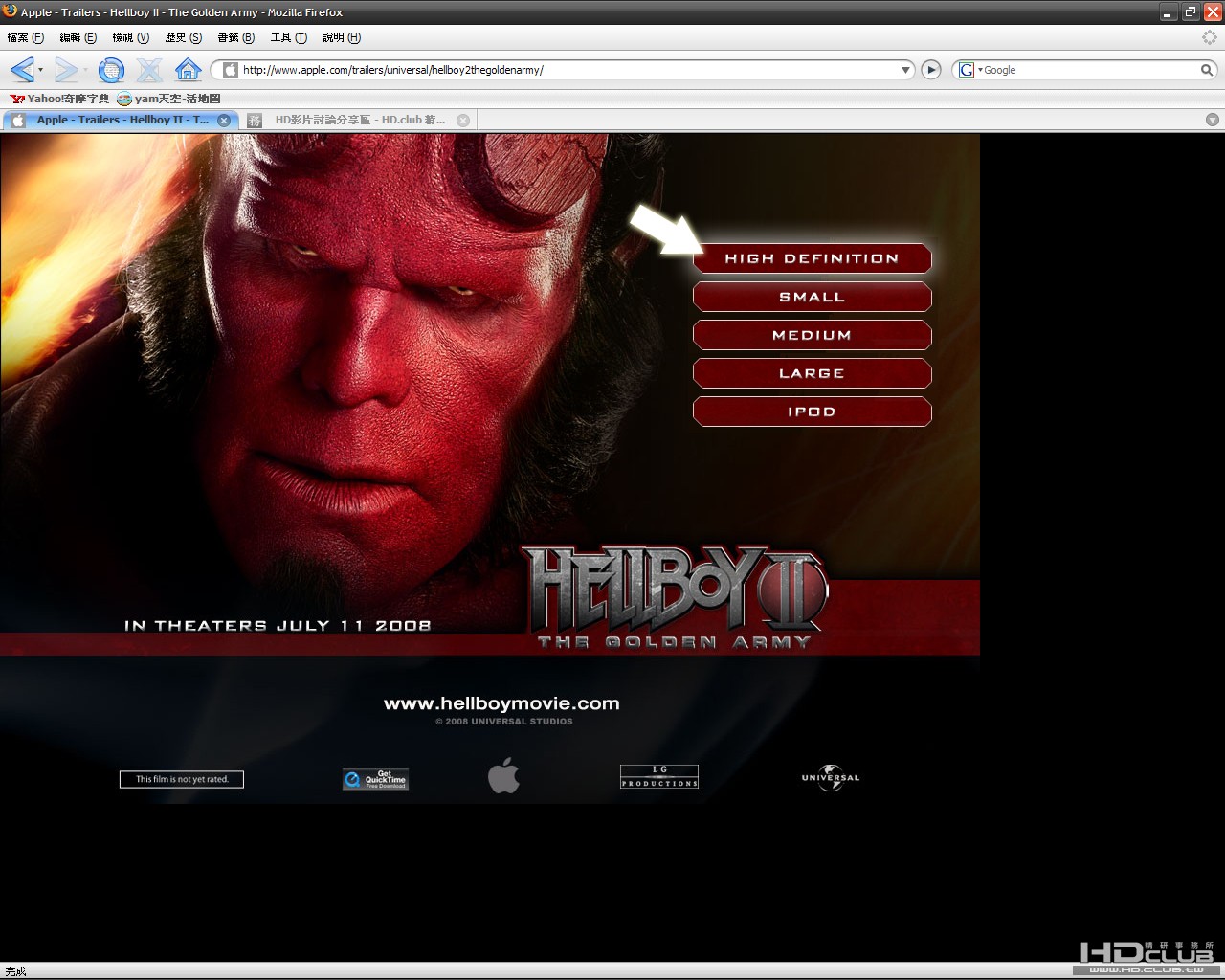The image size is (1225, 980).
Task: Click the '© 2008 Universal Studios' copyright text
Action: (x=504, y=722)
